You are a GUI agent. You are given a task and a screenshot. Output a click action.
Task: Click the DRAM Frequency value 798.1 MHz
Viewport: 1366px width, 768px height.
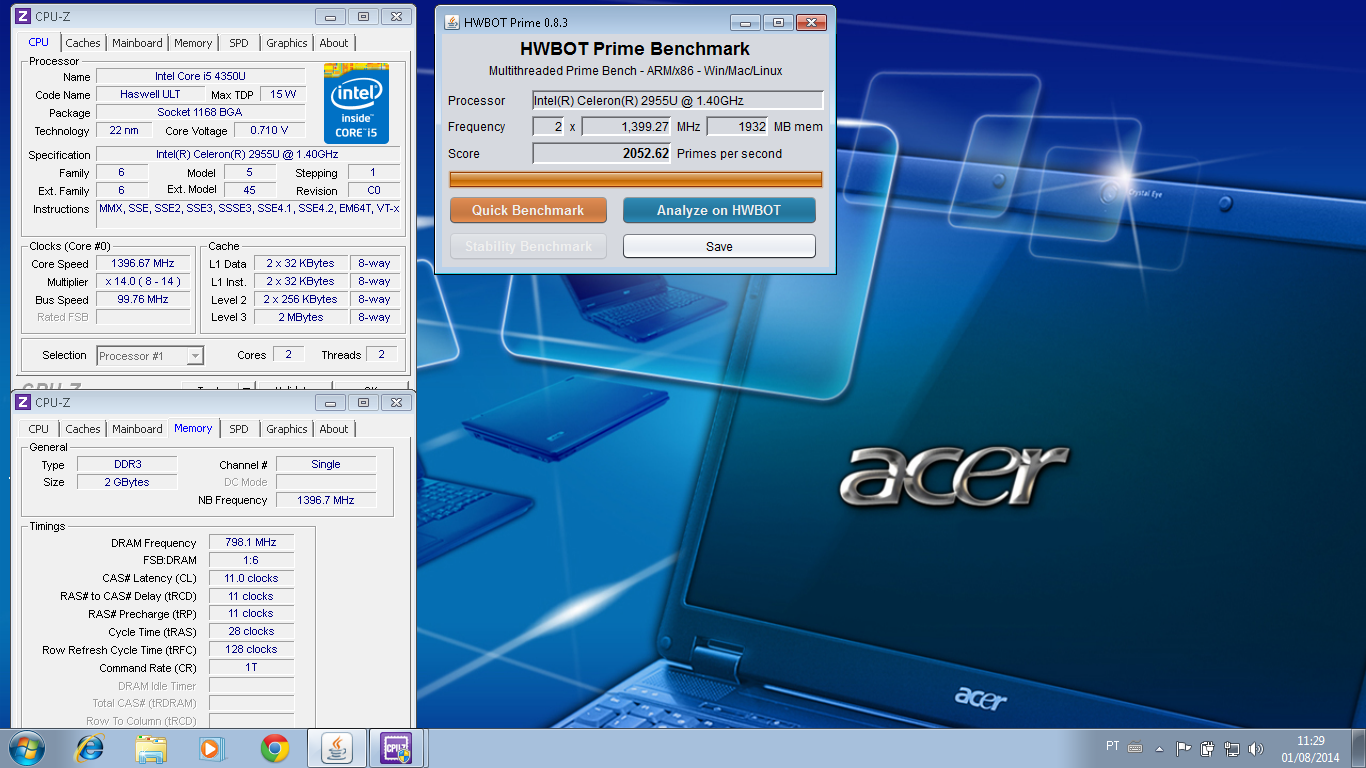pyautogui.click(x=251, y=542)
